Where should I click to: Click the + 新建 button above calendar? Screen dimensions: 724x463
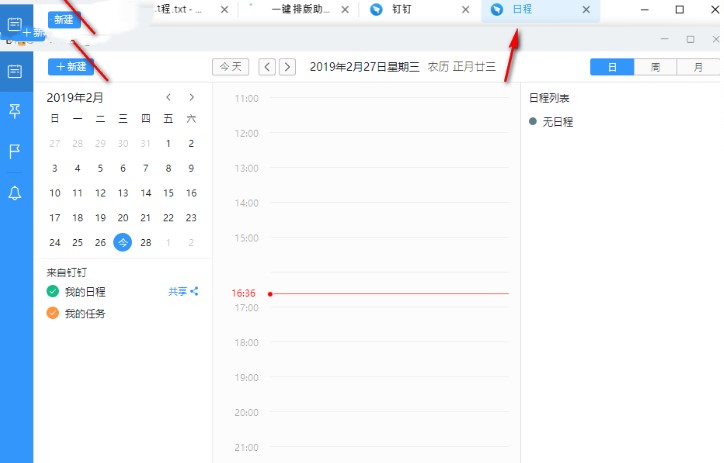(x=71, y=67)
